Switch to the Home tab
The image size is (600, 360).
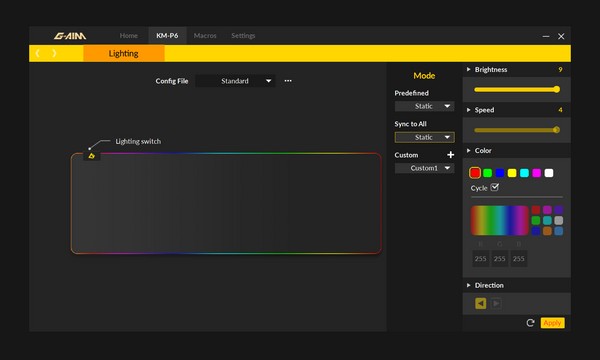click(x=129, y=36)
